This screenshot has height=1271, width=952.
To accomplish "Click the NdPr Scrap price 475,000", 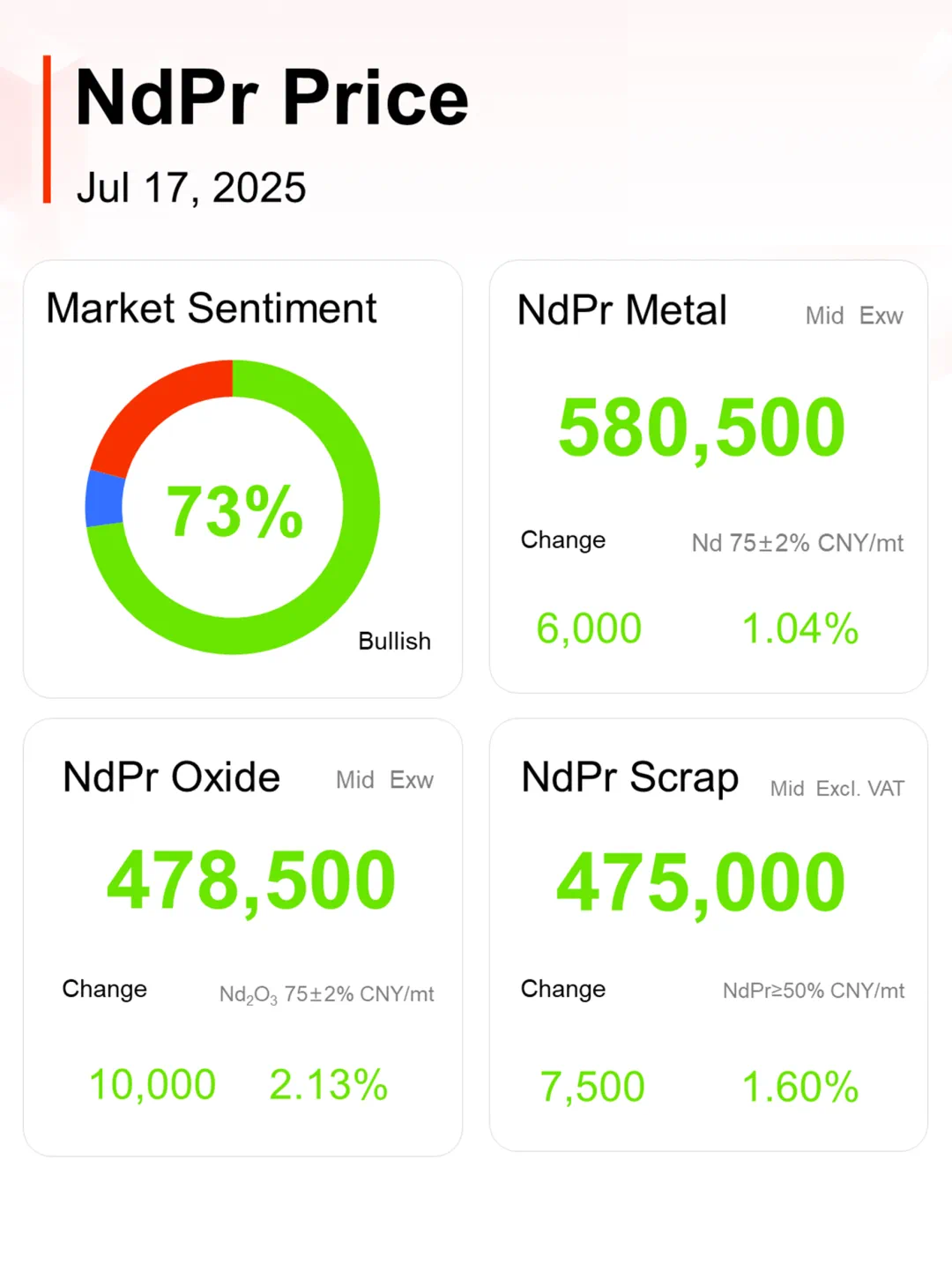I will [701, 881].
